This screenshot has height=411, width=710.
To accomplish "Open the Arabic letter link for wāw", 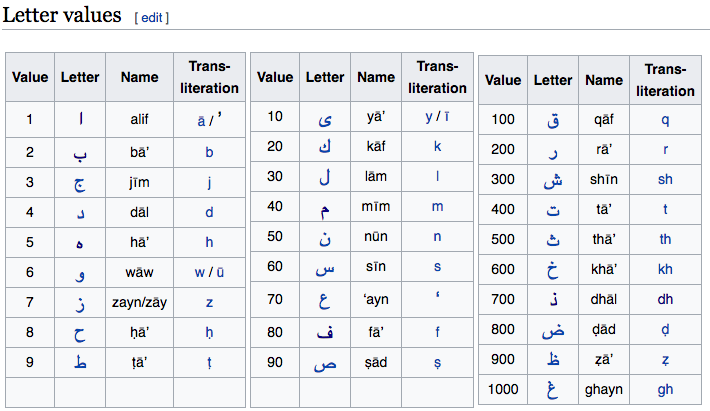I will (x=80, y=273).
